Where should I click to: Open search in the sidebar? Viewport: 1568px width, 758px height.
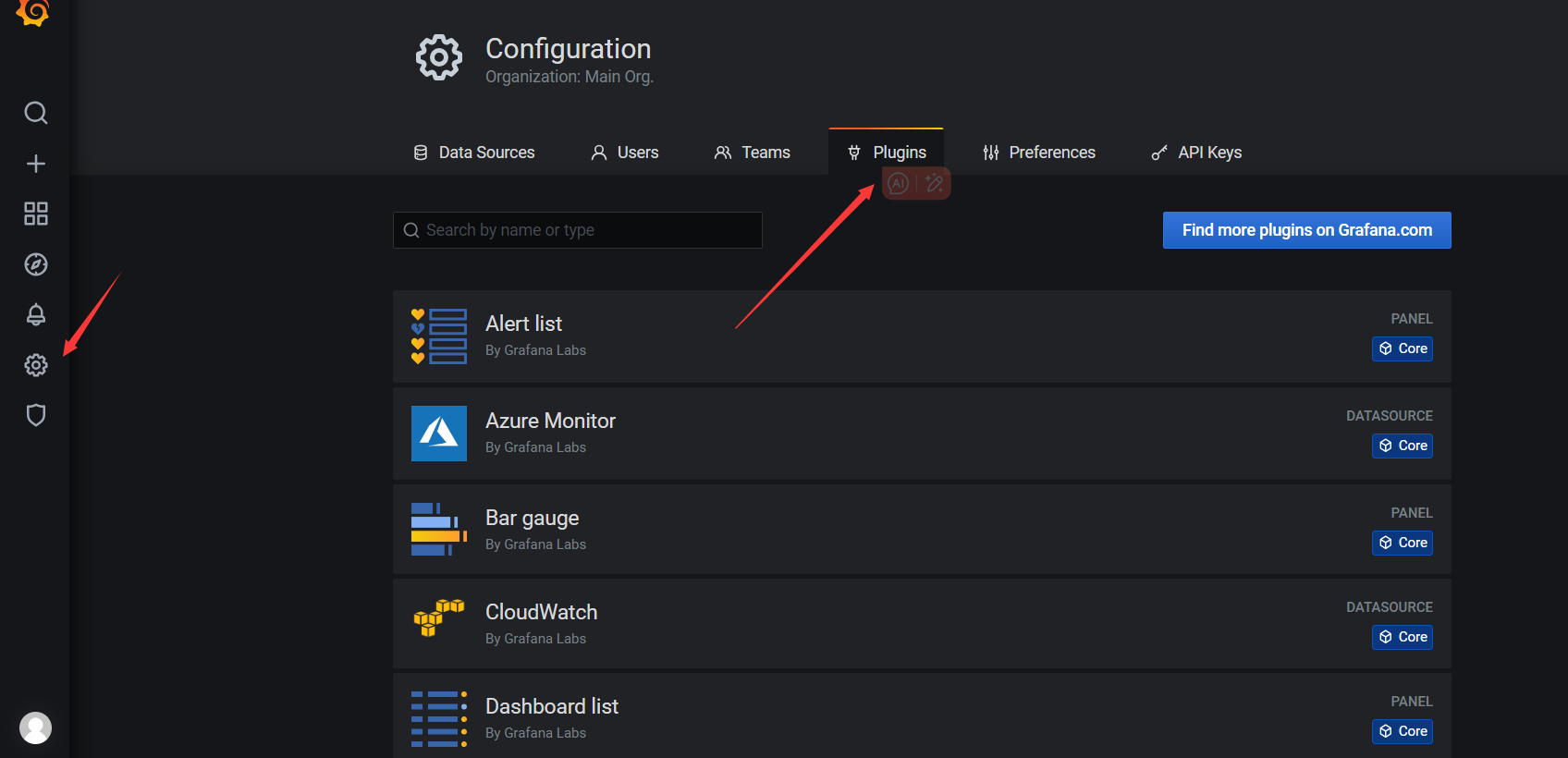(x=36, y=113)
